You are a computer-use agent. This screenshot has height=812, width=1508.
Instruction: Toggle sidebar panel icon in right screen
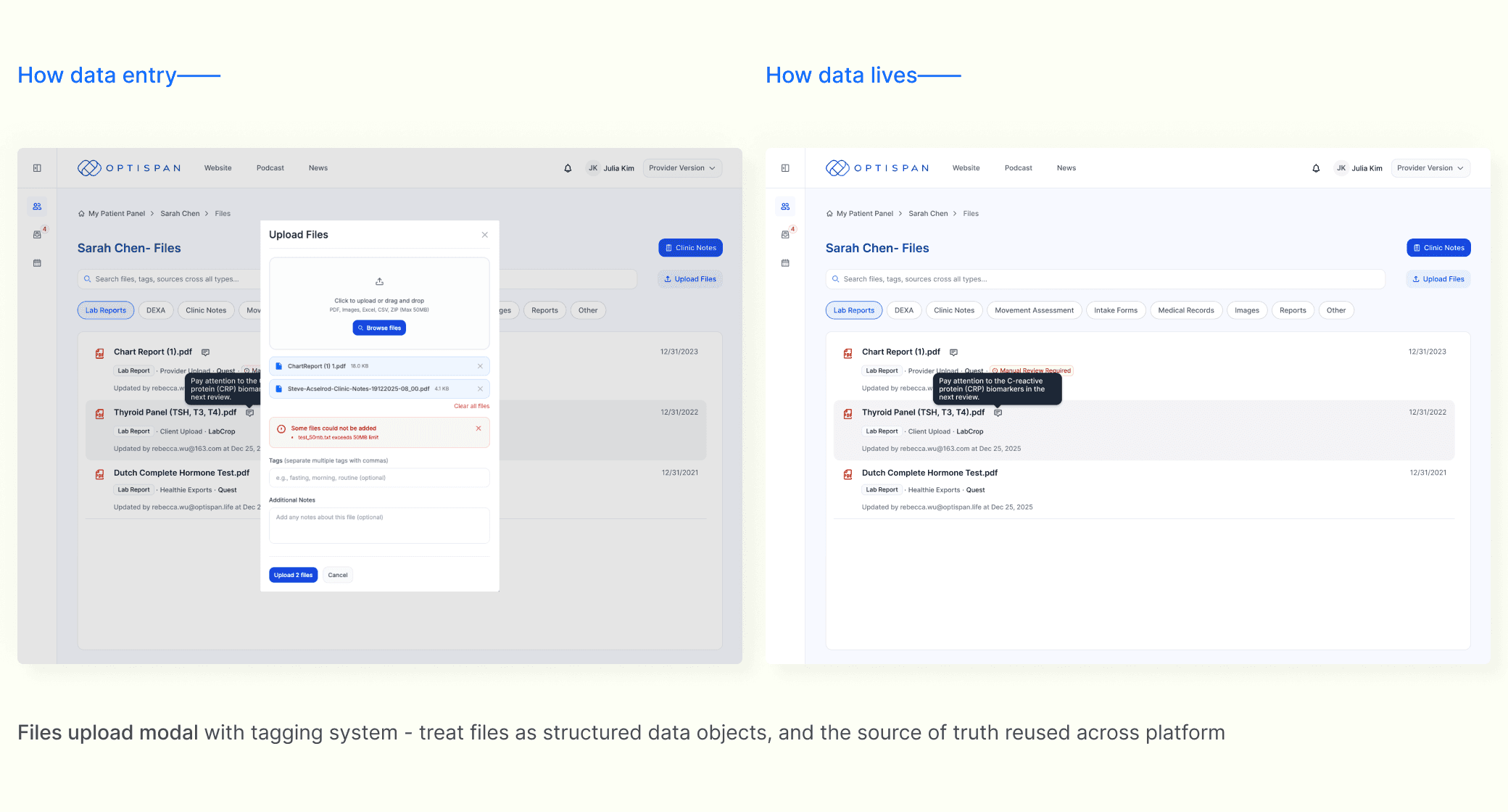point(785,168)
